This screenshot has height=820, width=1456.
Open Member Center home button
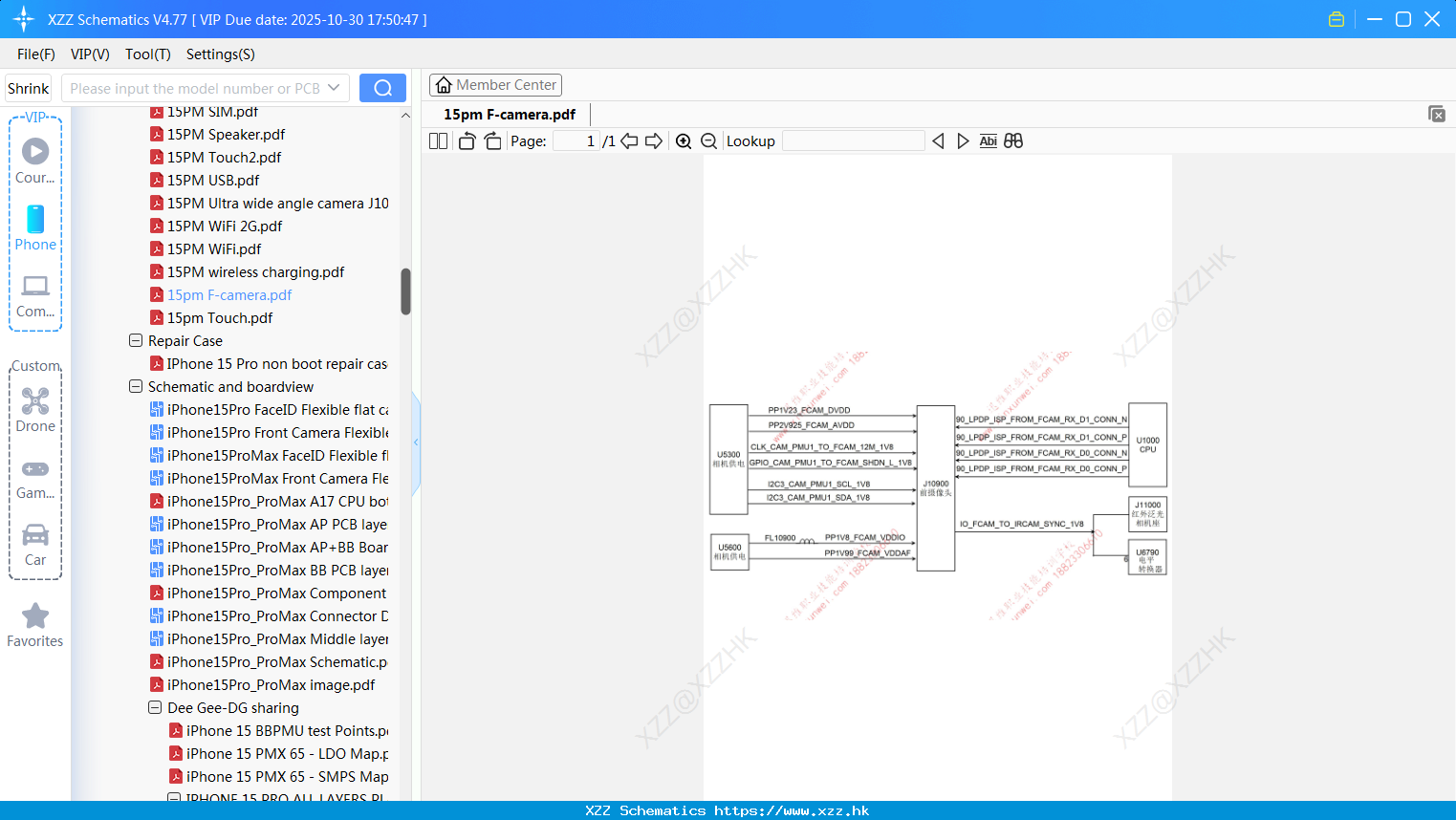[x=495, y=85]
